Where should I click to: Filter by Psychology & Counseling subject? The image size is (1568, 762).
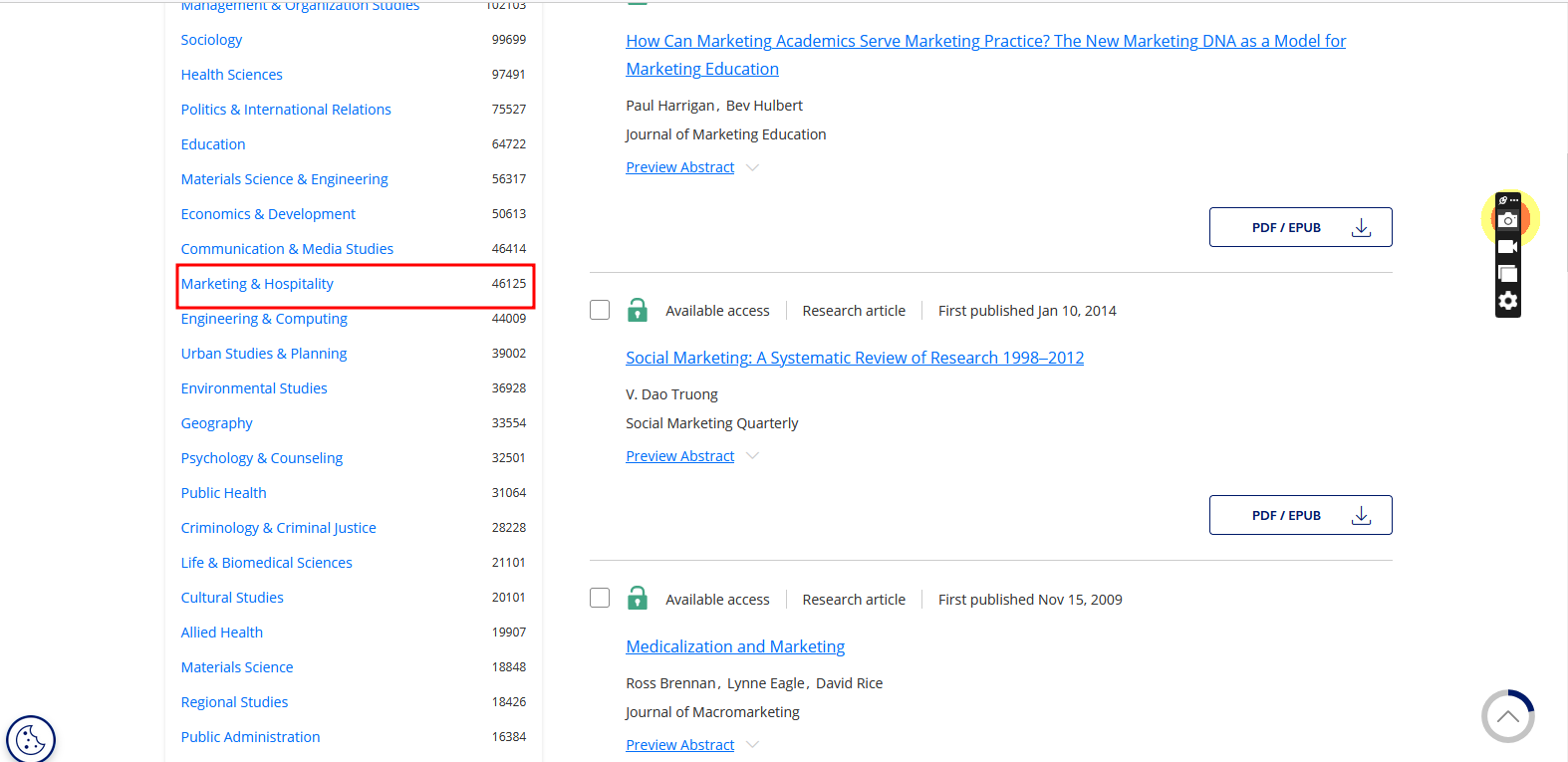click(x=262, y=458)
